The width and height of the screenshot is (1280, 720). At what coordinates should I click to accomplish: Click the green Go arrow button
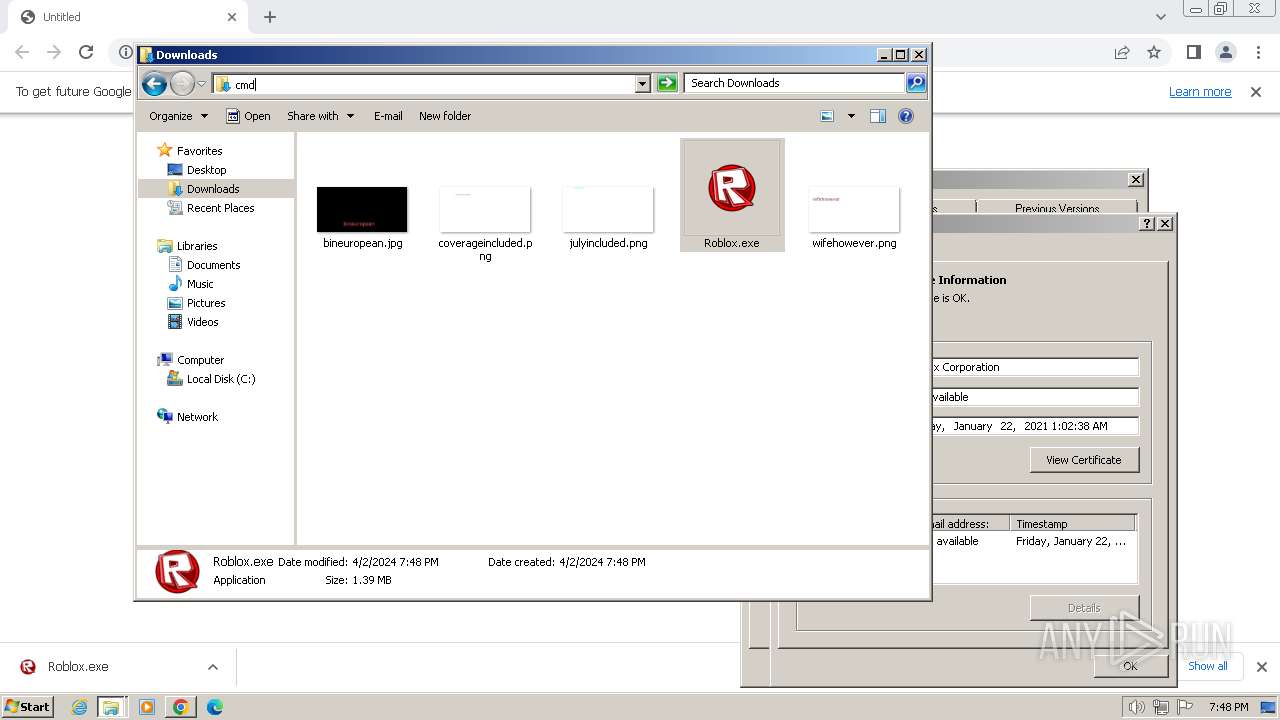point(667,83)
